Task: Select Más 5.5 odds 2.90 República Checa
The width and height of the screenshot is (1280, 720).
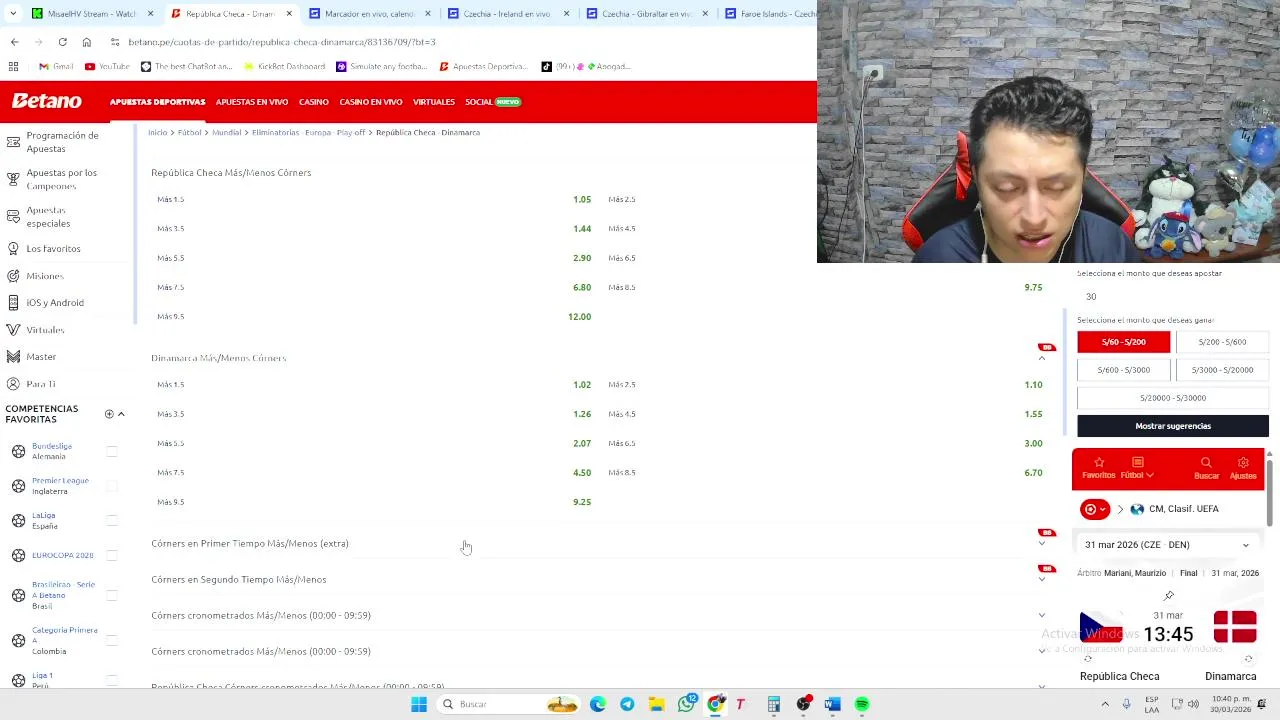Action: [x=581, y=258]
